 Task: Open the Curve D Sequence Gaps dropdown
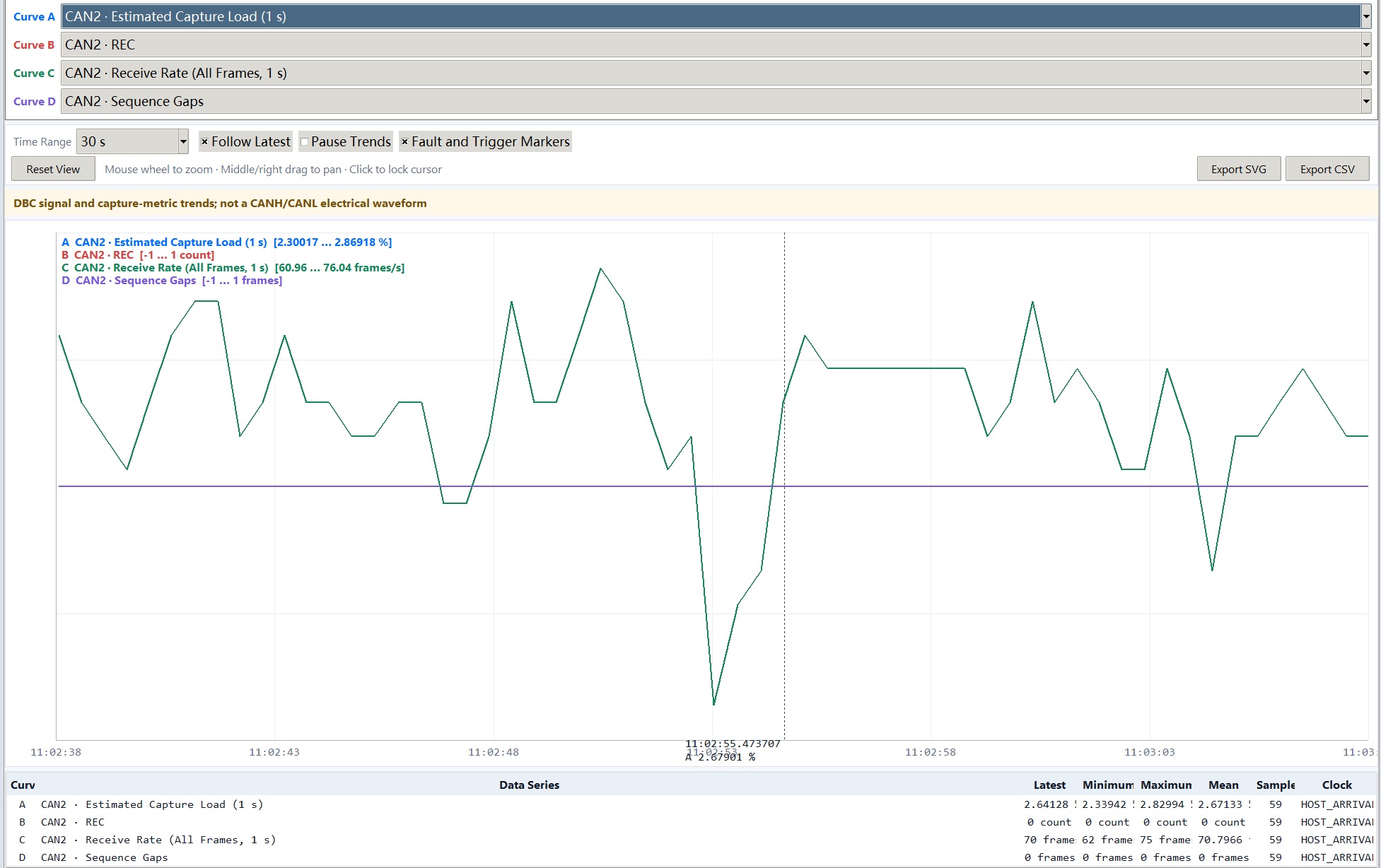[716, 101]
